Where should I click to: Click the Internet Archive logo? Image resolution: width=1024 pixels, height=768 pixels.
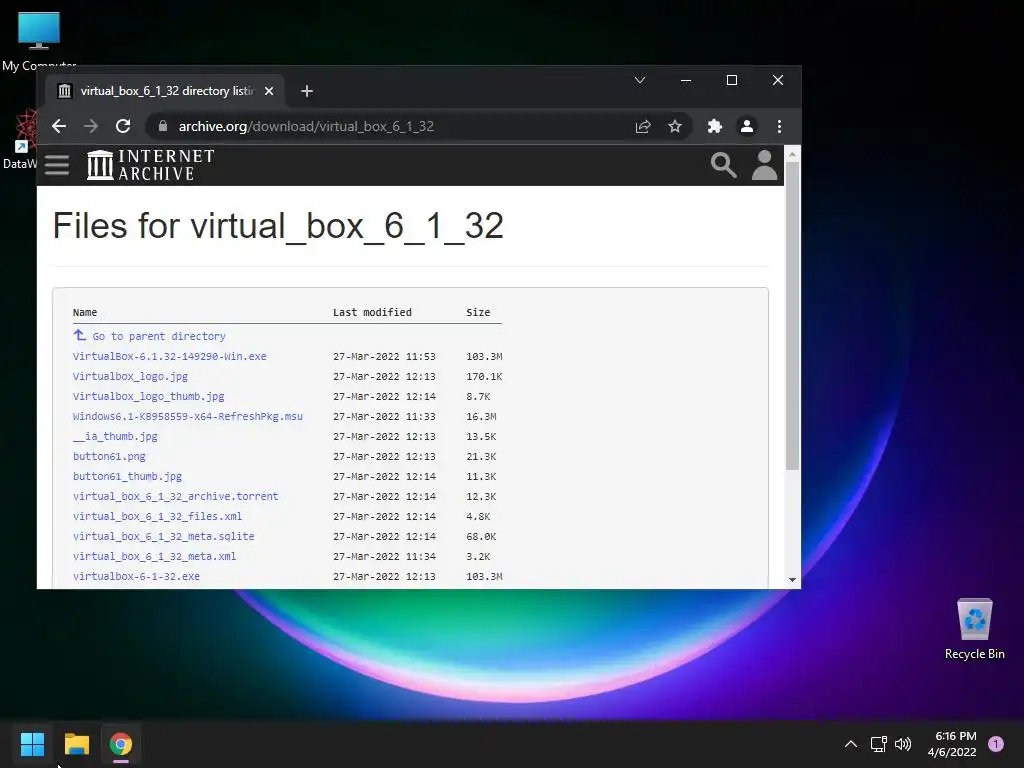[151, 165]
